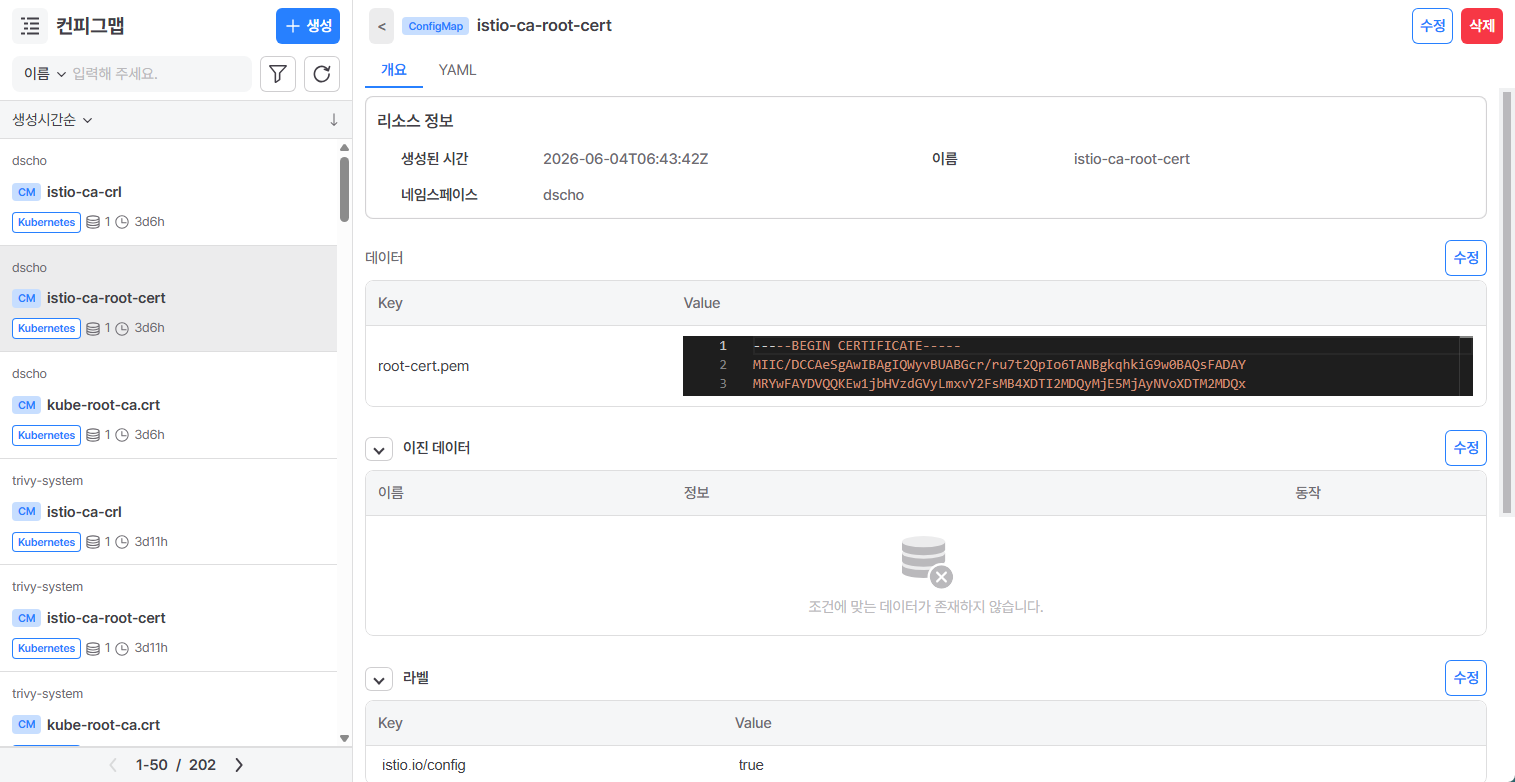The width and height of the screenshot is (1515, 782).
Task: Click the search input field
Action: click(160, 74)
